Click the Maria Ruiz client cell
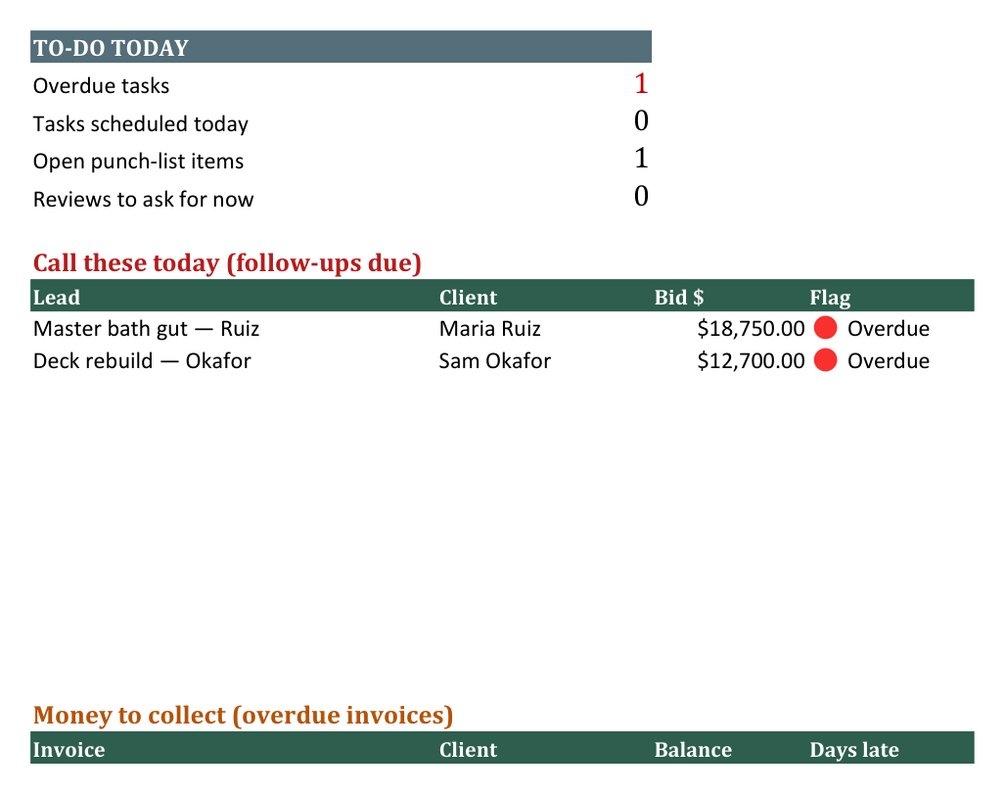 click(490, 329)
